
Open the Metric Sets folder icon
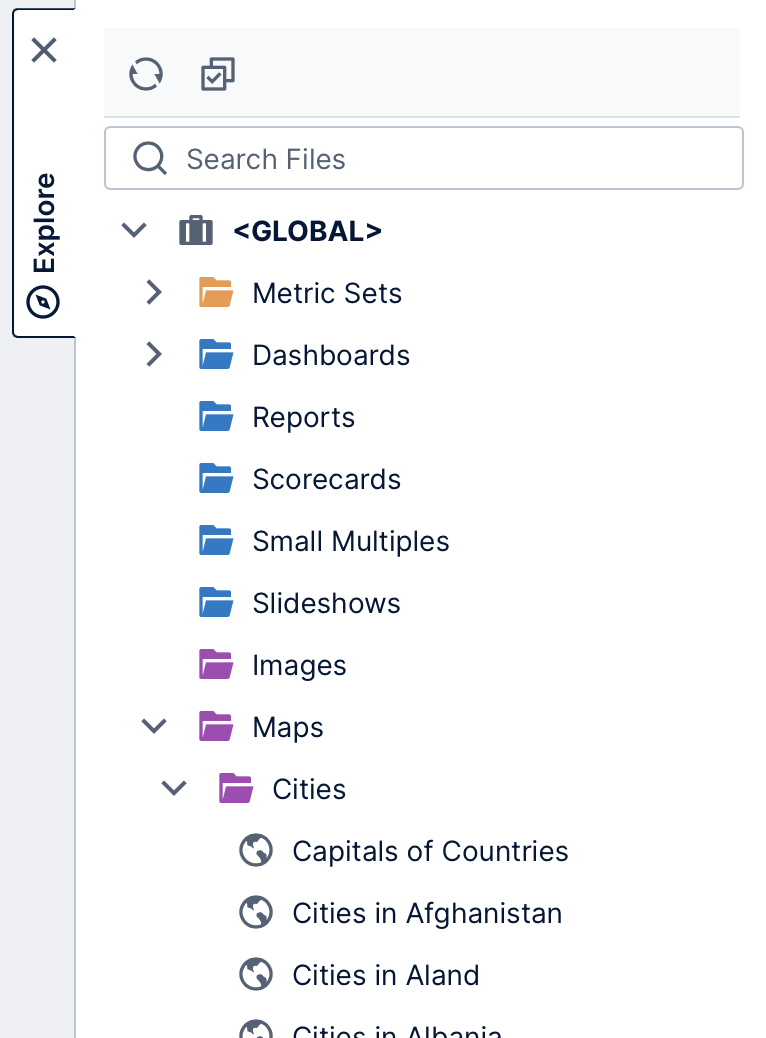(x=216, y=292)
